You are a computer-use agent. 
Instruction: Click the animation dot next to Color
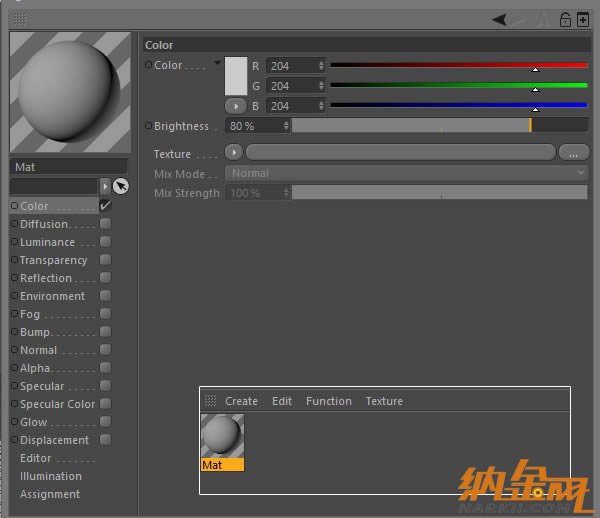tap(148, 65)
